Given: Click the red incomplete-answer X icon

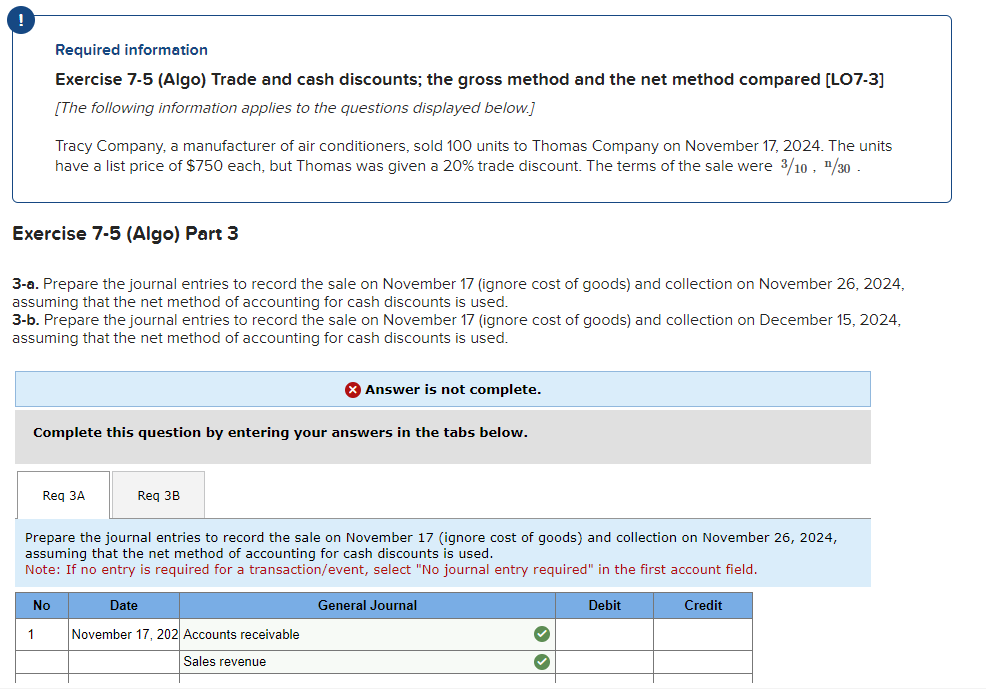Looking at the screenshot, I should tap(353, 390).
